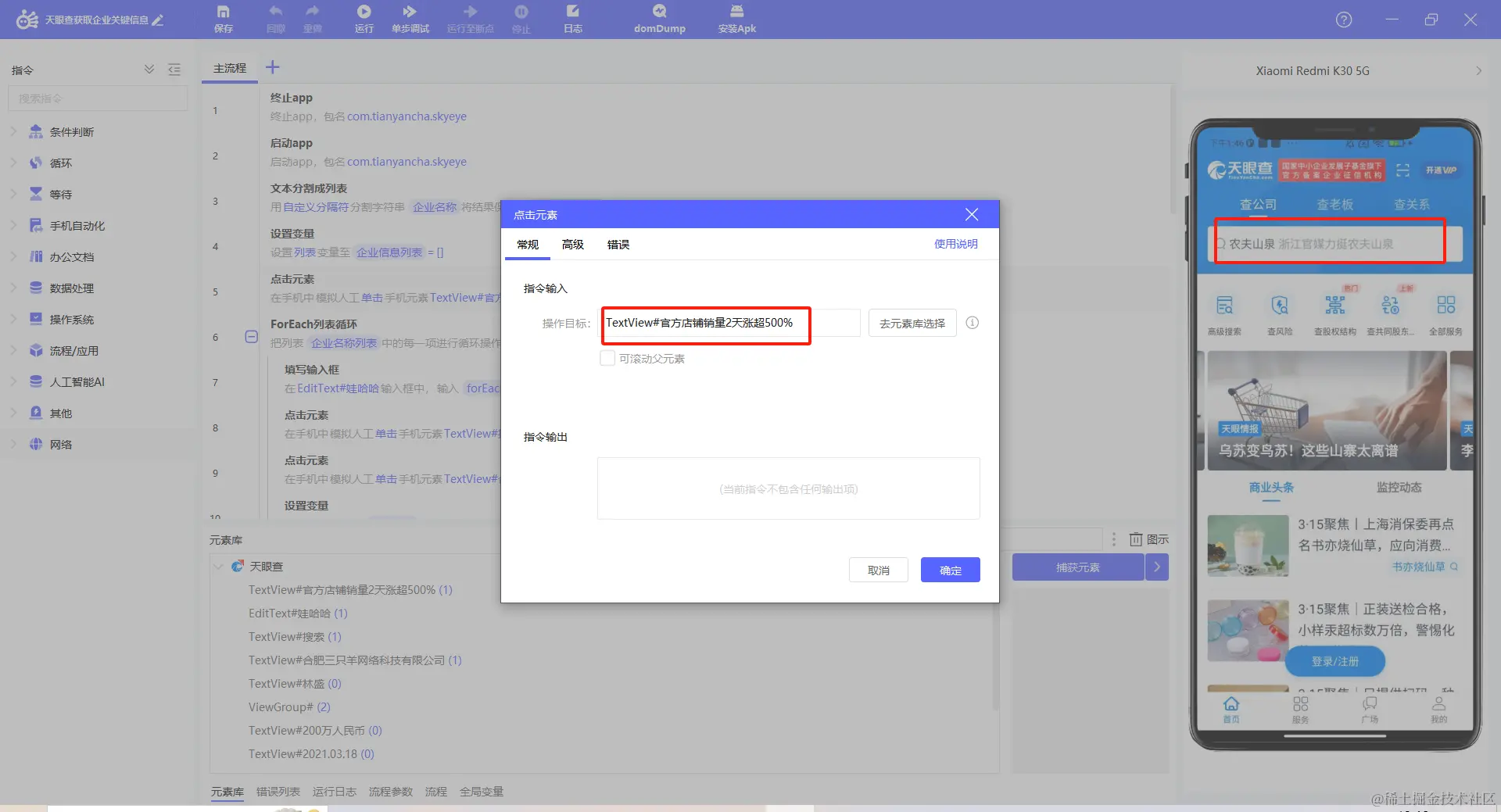Tap 开通VIP badge on phone header
The image size is (1501, 812).
pyautogui.click(x=1441, y=170)
